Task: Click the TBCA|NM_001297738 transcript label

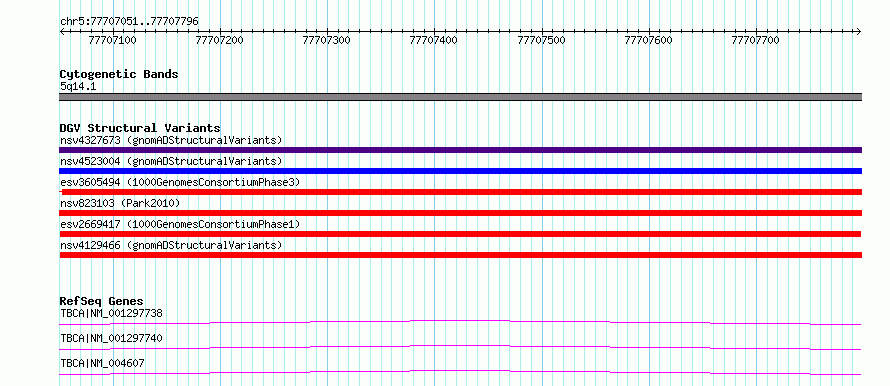Action: click(112, 313)
